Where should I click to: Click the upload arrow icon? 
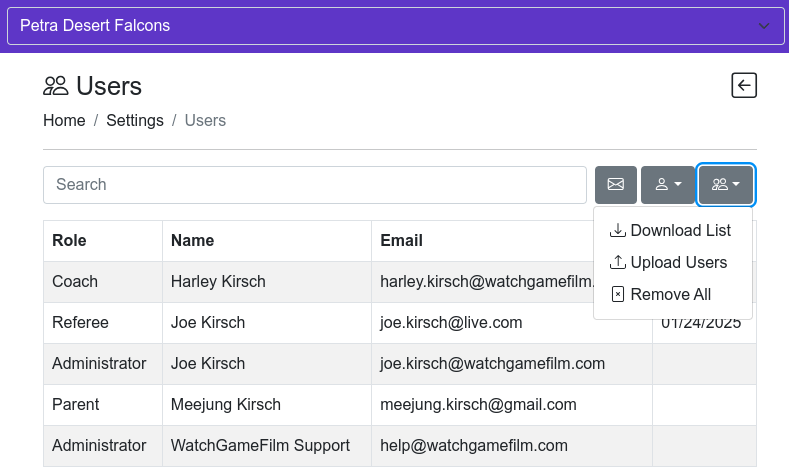[x=617, y=262]
